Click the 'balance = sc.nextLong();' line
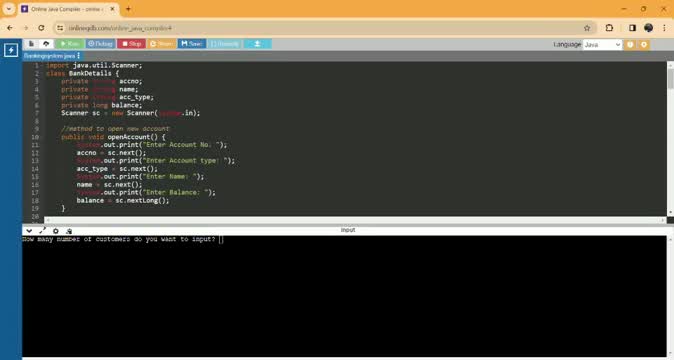The width and height of the screenshot is (674, 360). click(x=123, y=201)
